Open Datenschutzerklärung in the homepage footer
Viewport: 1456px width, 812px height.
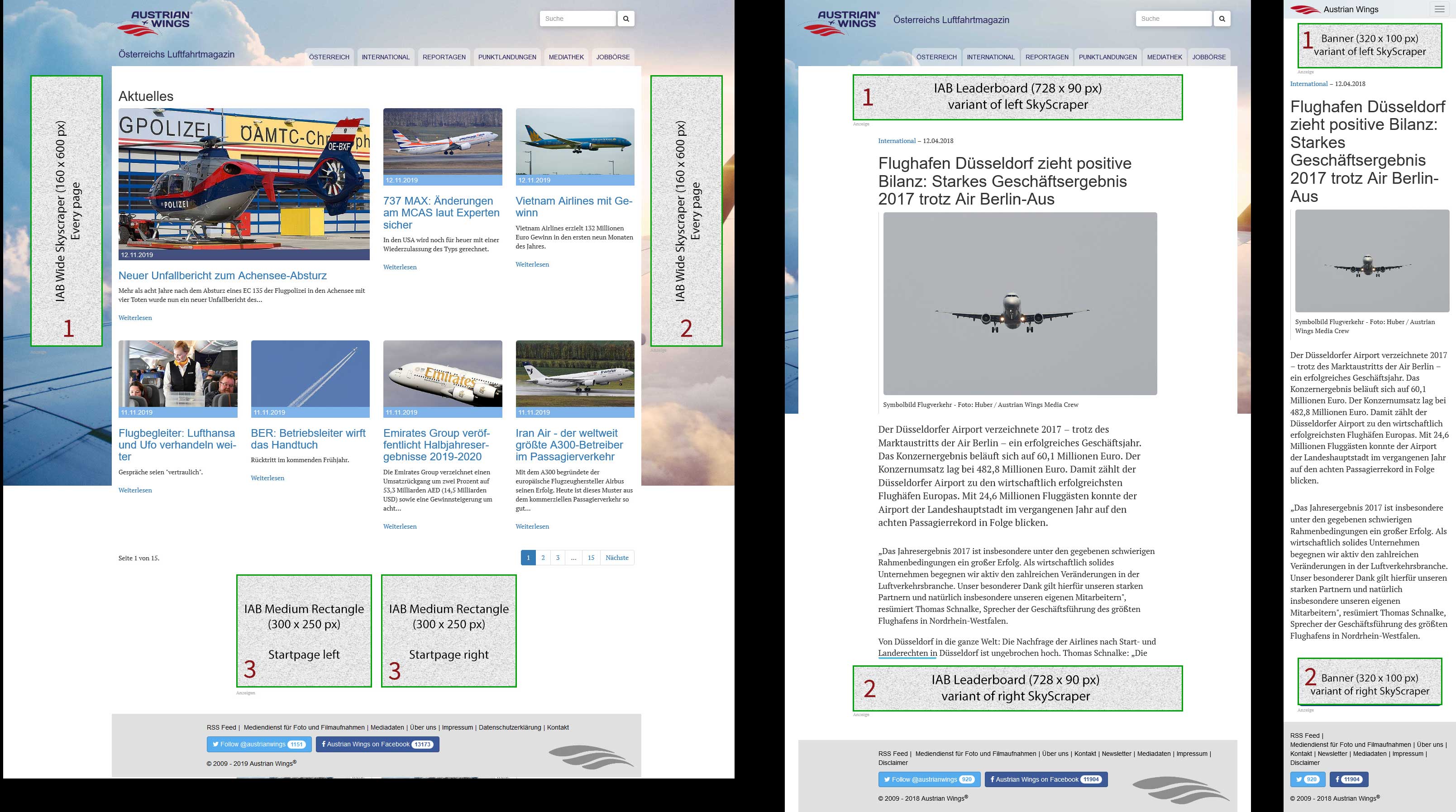[x=510, y=728]
